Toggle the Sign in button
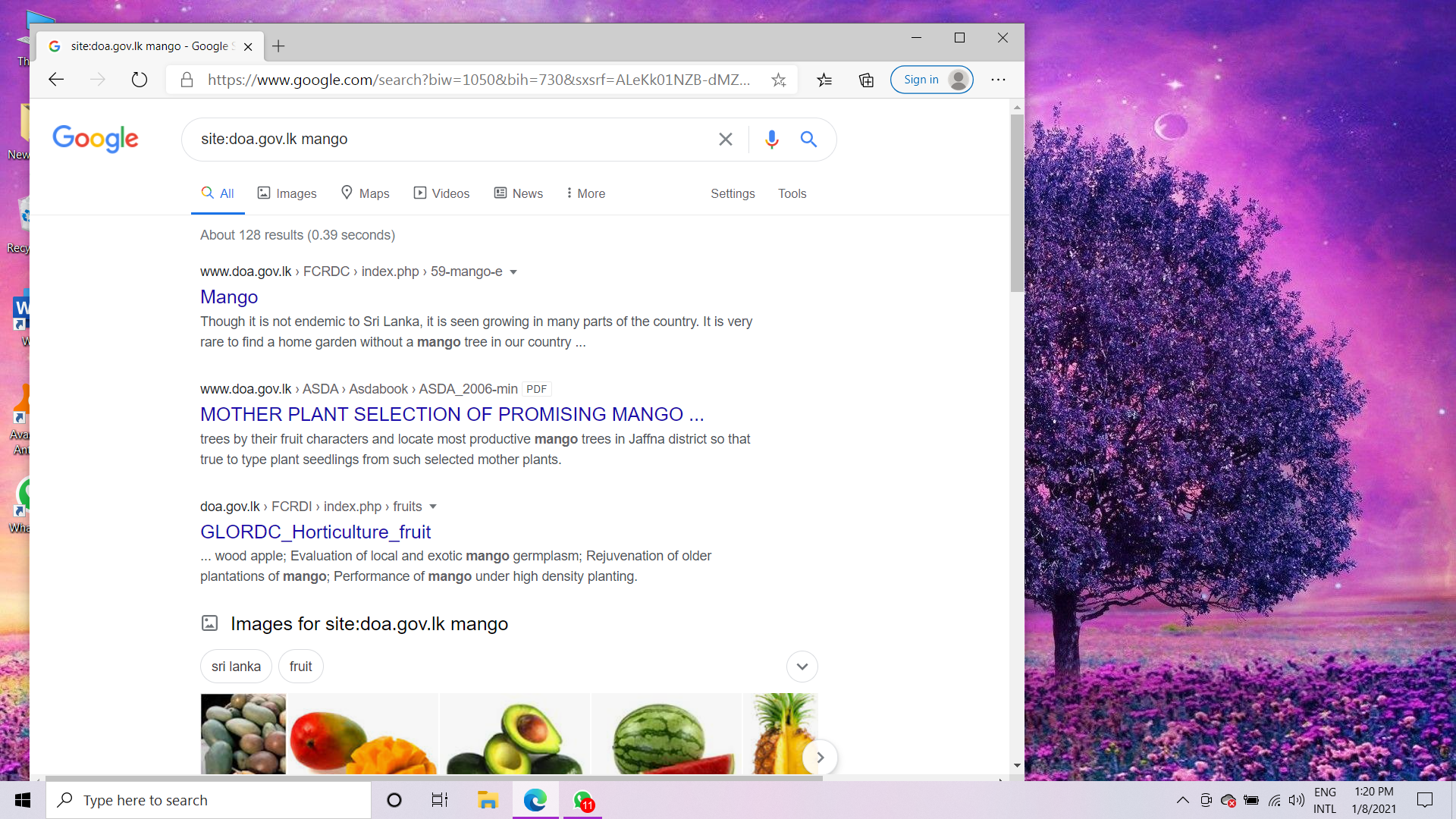This screenshot has width=1456, height=819. (931, 79)
